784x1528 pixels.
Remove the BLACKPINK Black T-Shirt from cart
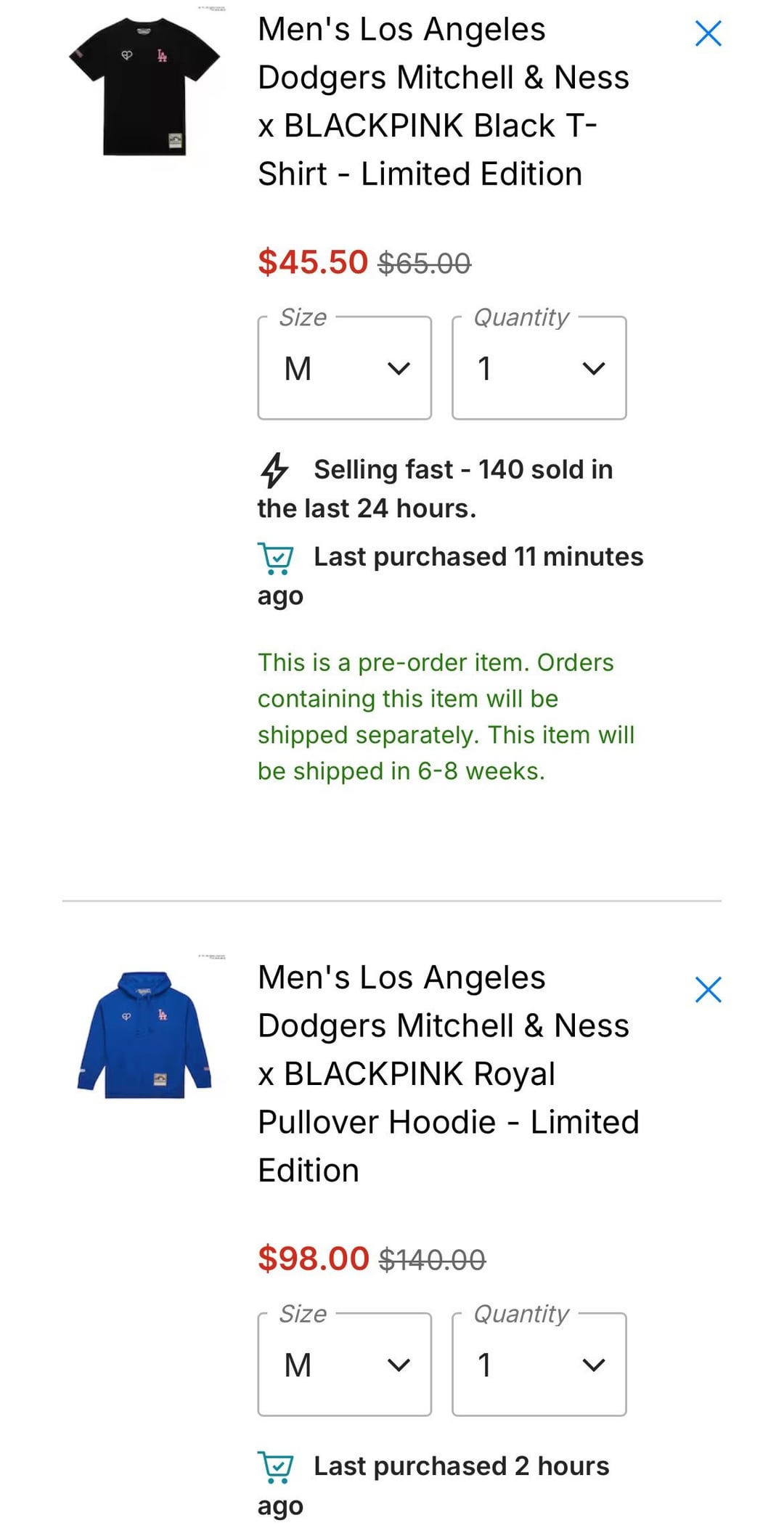click(x=708, y=33)
